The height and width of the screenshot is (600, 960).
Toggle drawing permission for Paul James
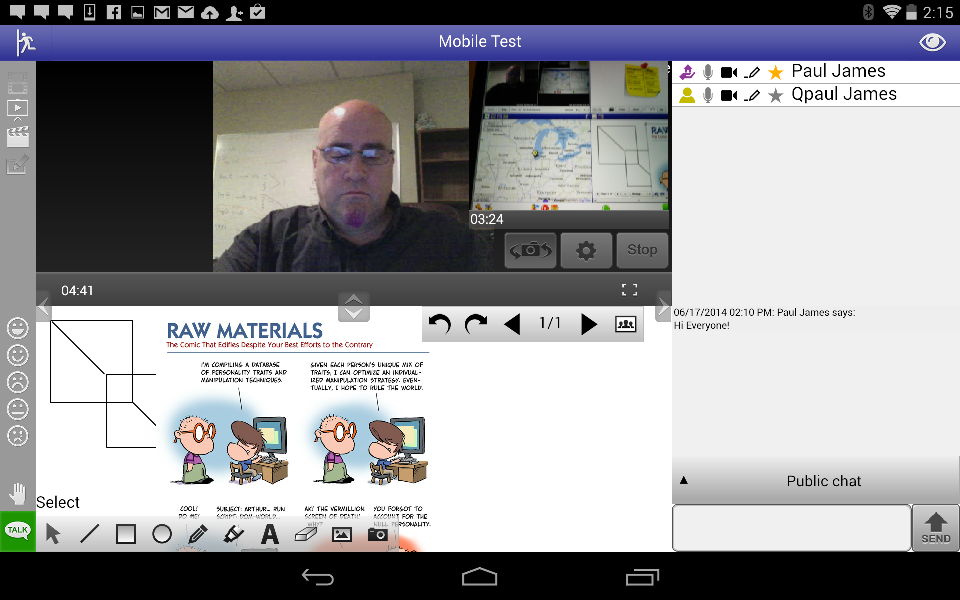752,73
